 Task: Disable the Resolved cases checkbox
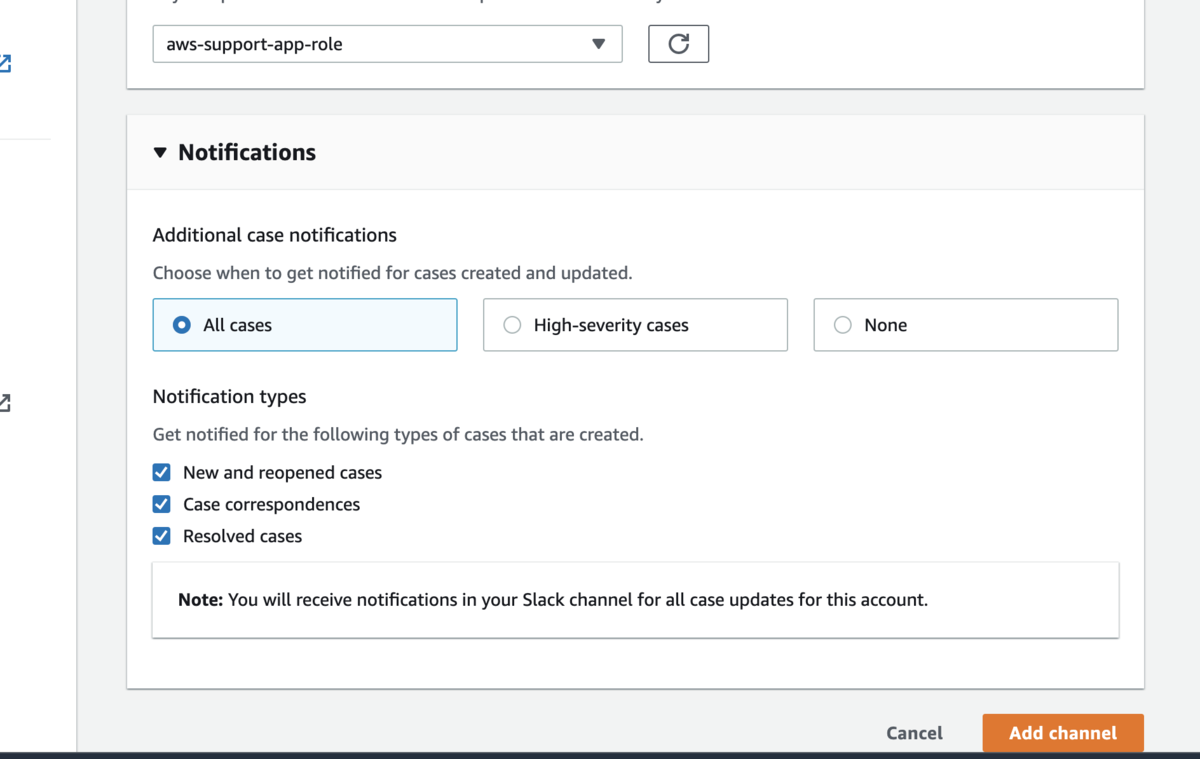coord(161,536)
